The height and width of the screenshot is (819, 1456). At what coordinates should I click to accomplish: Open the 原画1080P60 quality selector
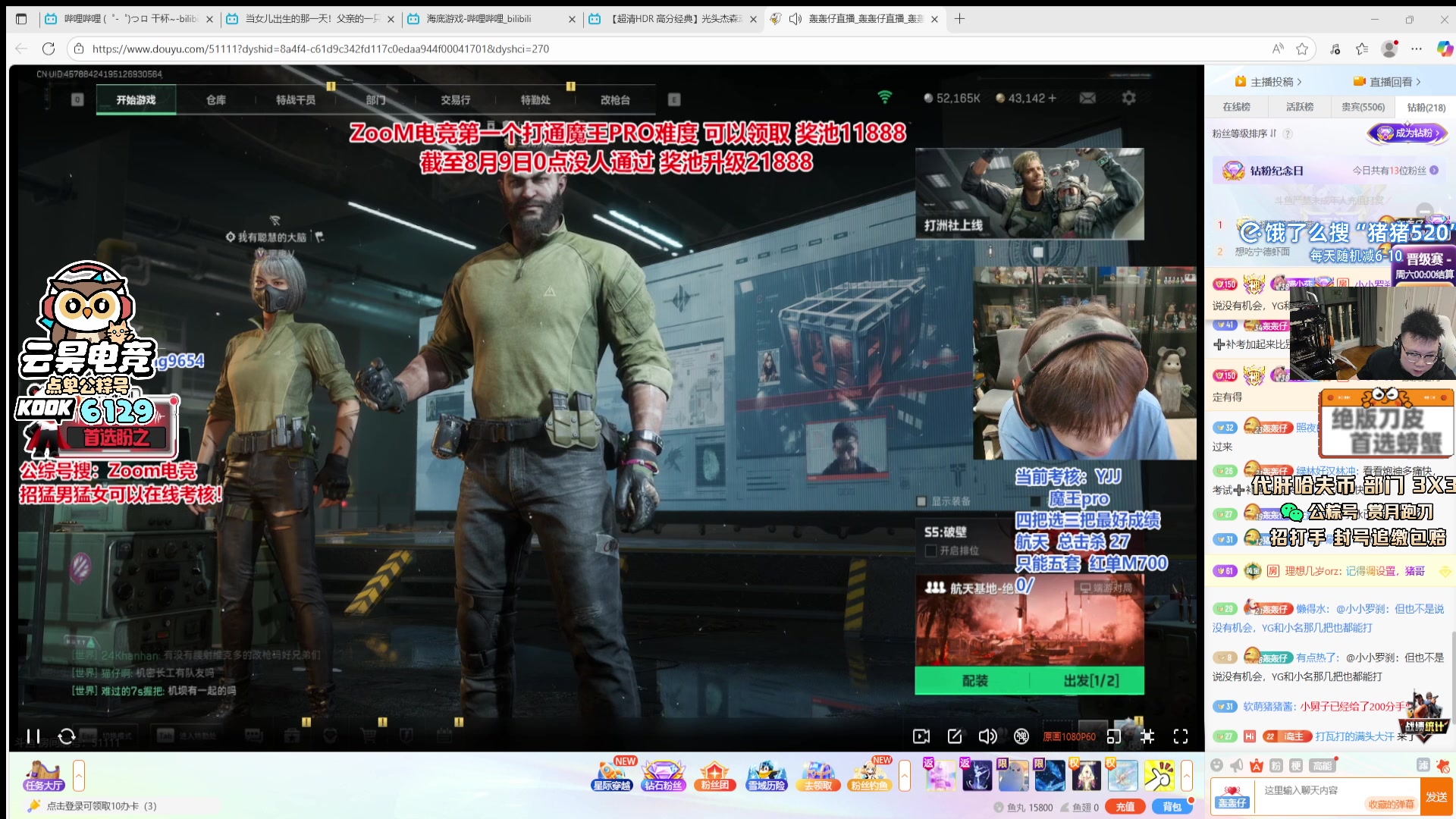click(x=1068, y=736)
